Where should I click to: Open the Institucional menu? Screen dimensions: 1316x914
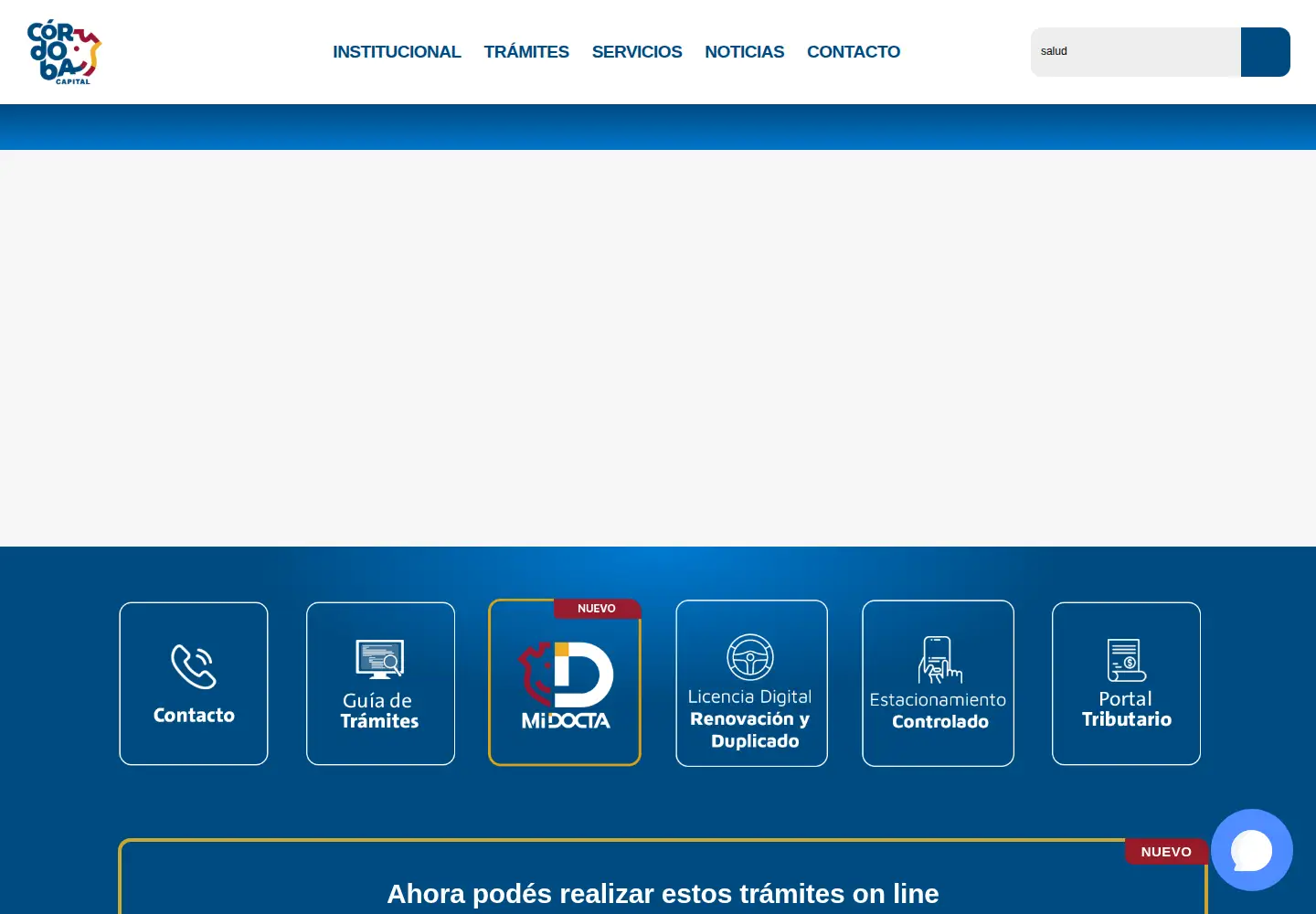(x=397, y=52)
